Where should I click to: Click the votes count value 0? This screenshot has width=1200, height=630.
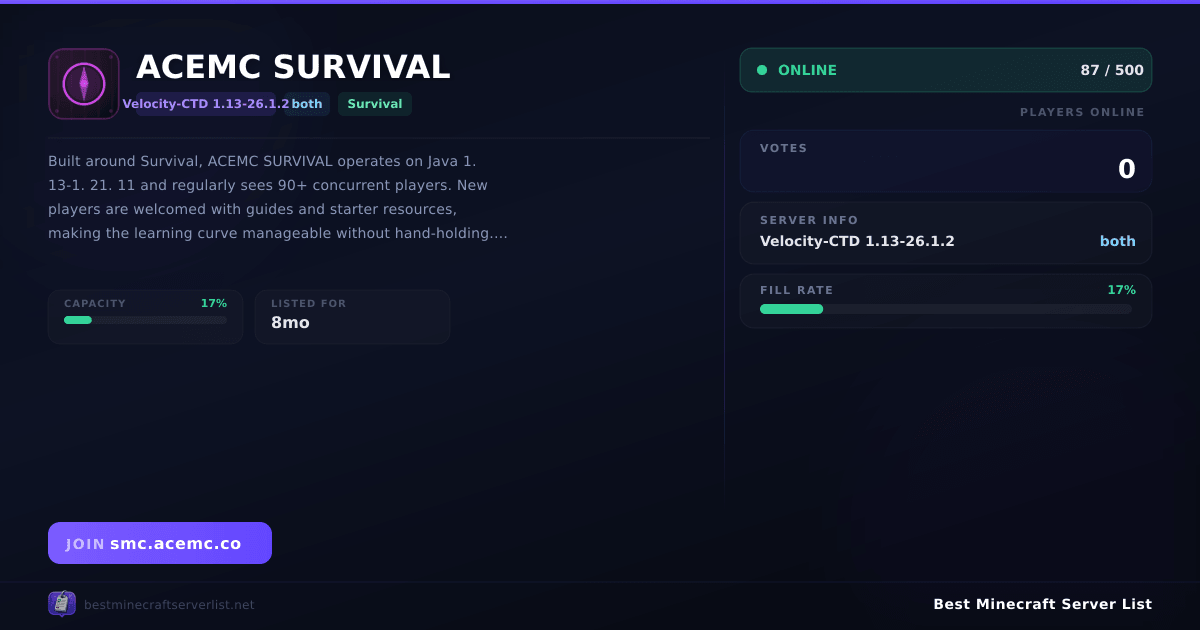pos(1127,169)
